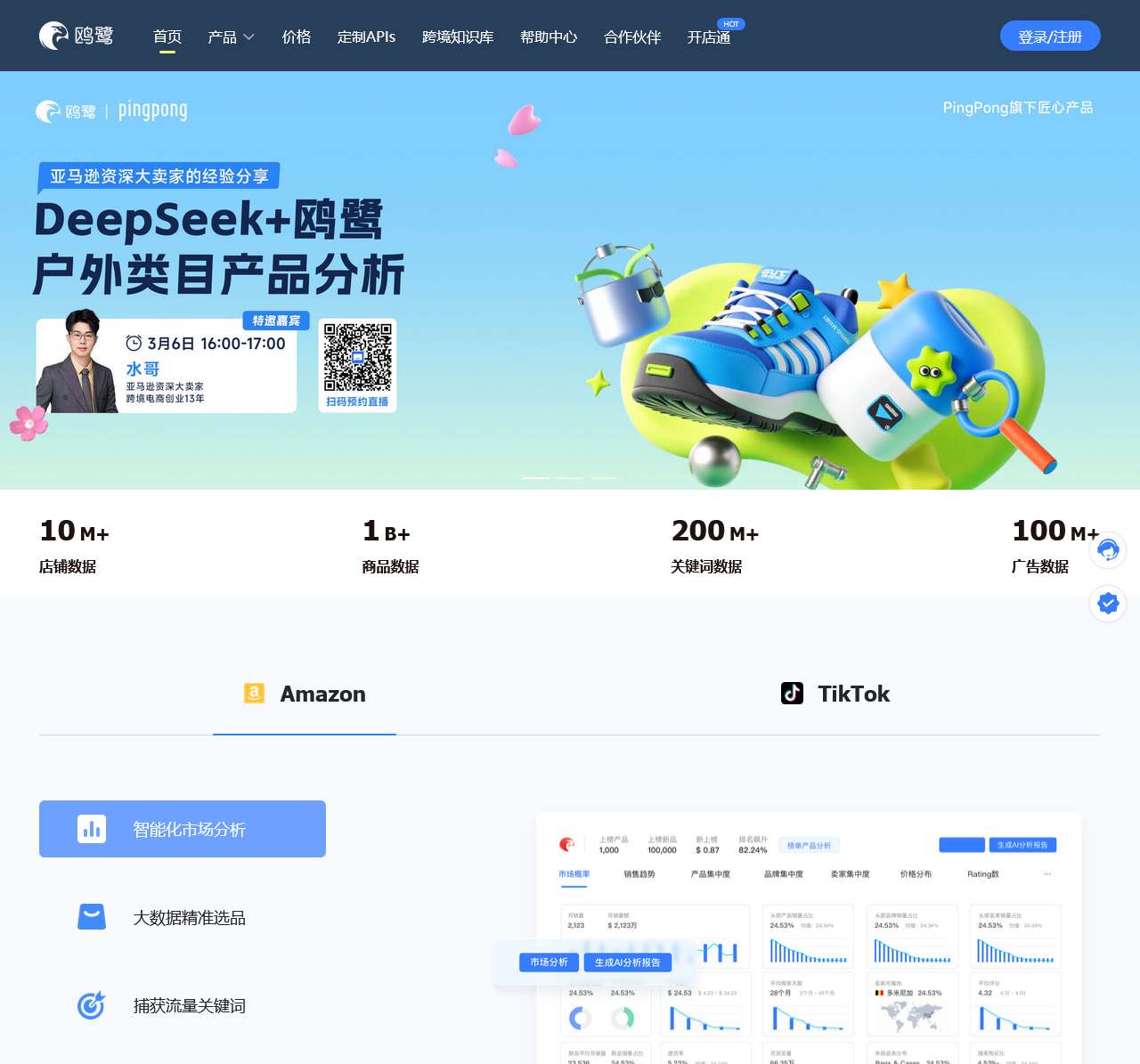
Task: Go to the 首页 menu item
Action: [x=167, y=37]
